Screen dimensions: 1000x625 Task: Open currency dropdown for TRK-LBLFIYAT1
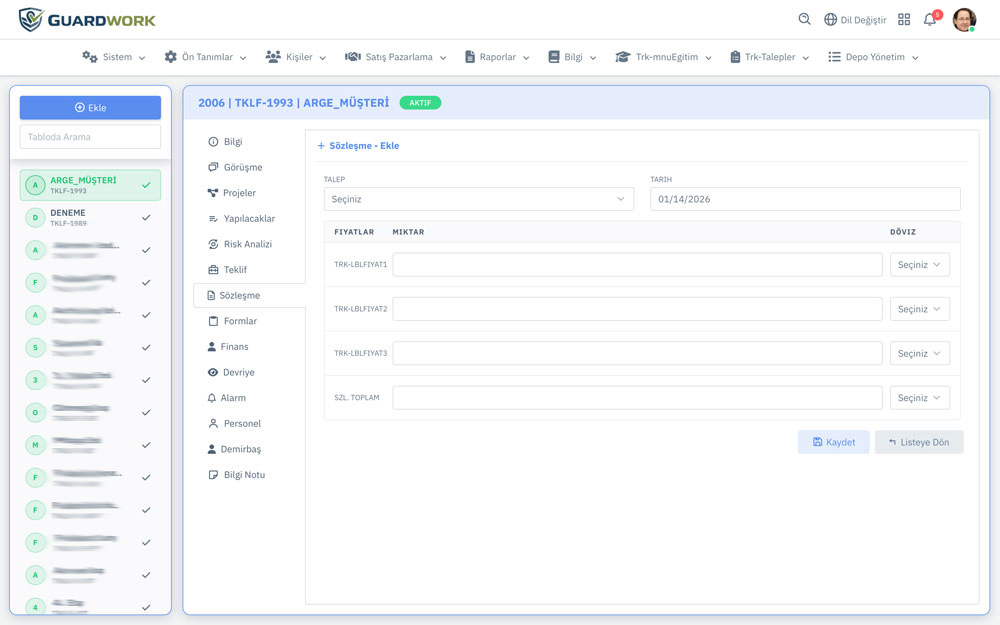point(919,265)
